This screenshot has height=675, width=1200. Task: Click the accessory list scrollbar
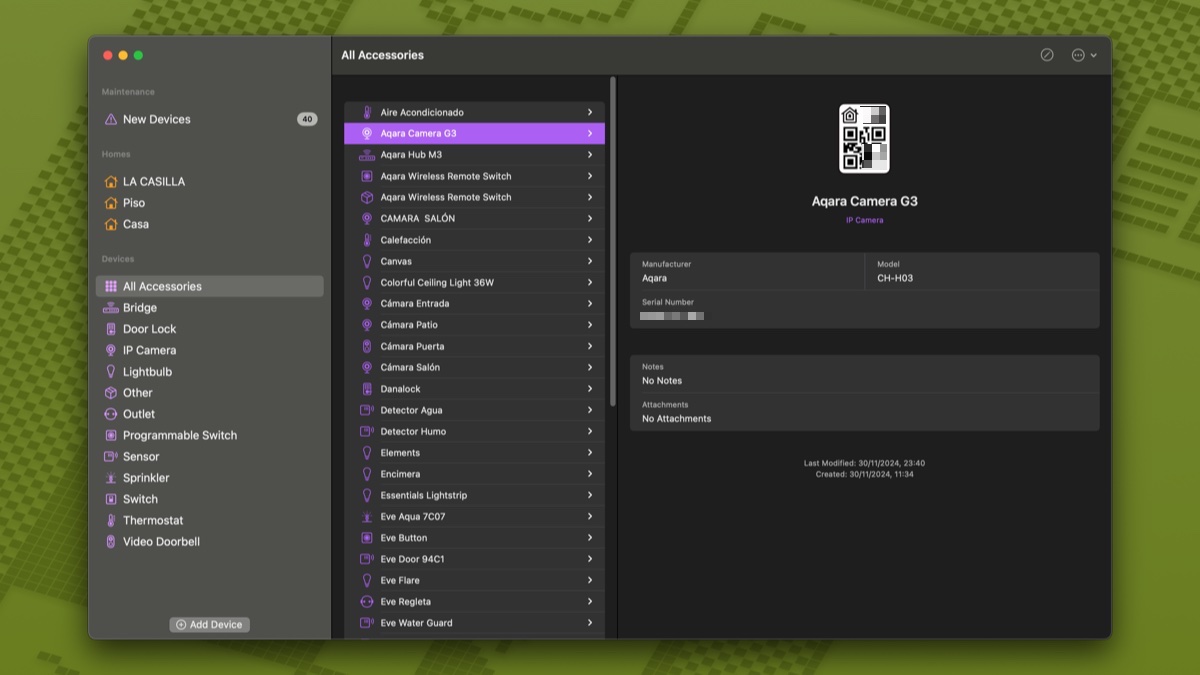[613, 240]
